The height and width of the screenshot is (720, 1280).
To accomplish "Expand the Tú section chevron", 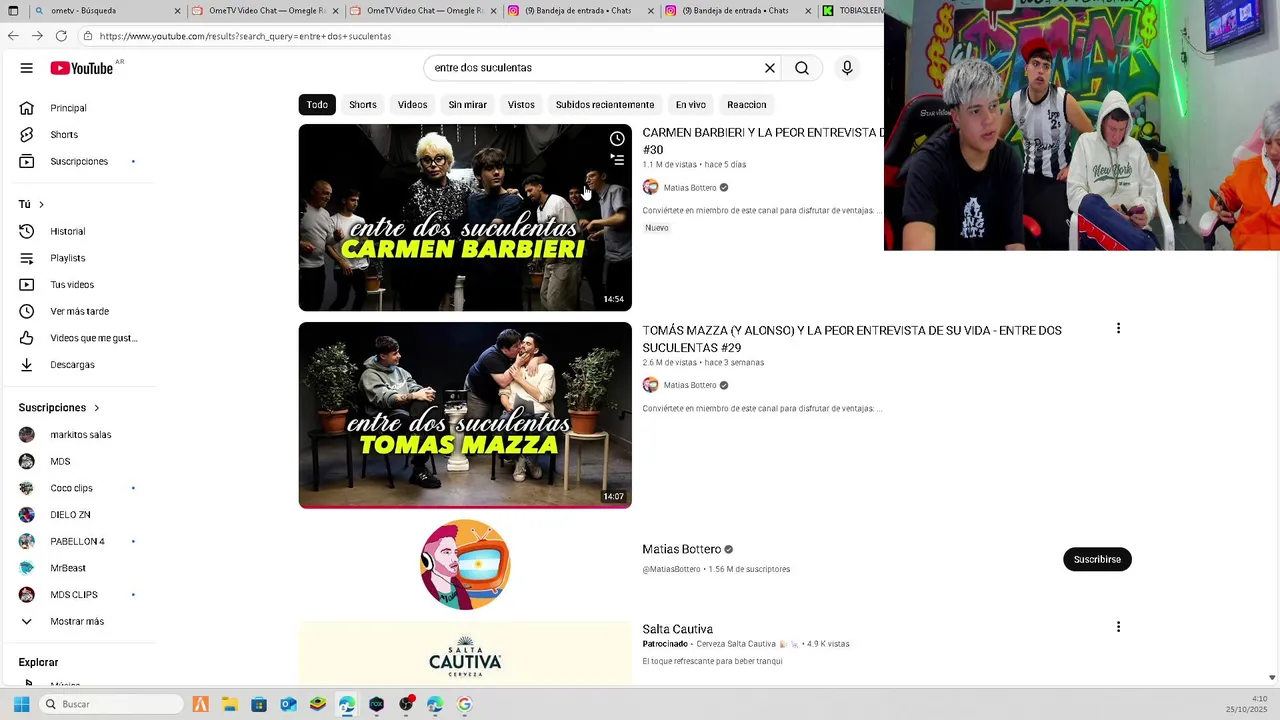I will (x=41, y=204).
